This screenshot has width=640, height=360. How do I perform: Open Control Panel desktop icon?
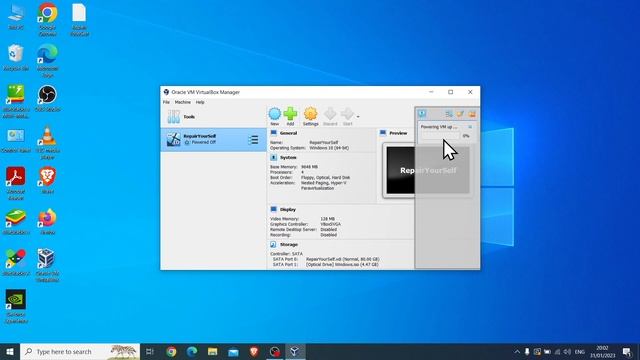[x=16, y=140]
